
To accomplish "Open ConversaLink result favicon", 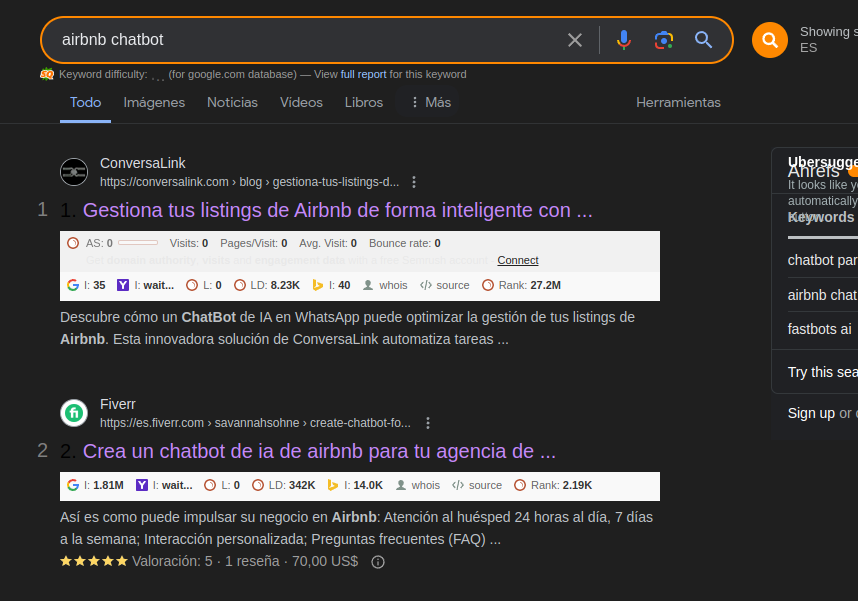I will click(74, 172).
